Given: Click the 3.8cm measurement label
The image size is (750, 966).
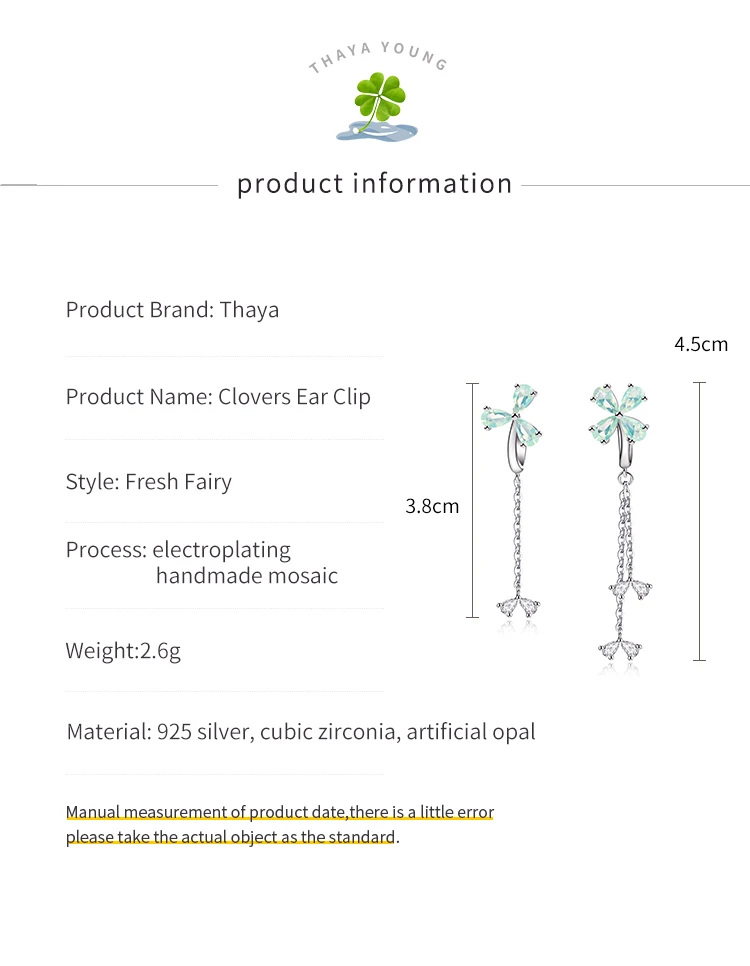Looking at the screenshot, I should point(432,506).
